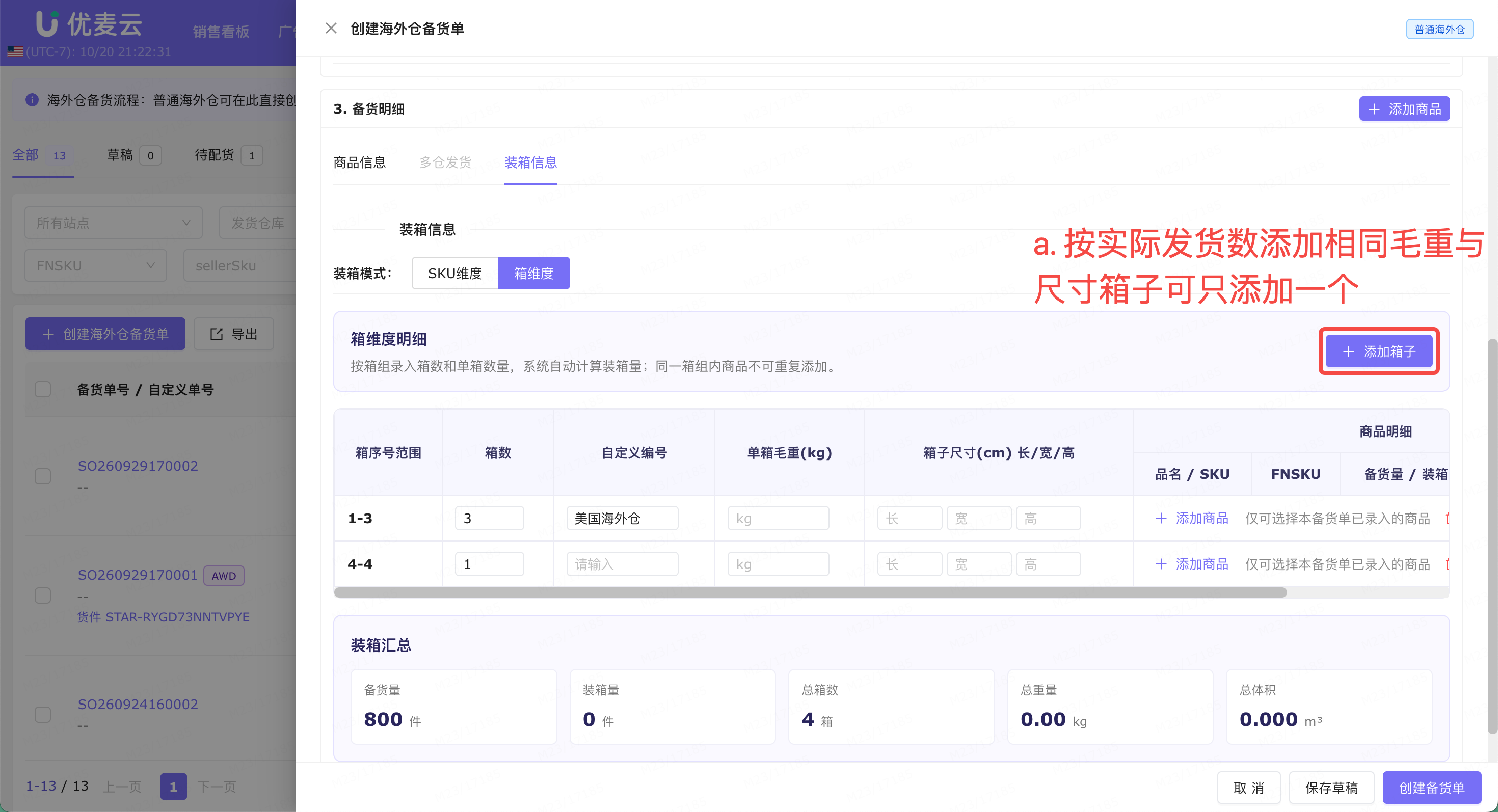Open shipment link STAR-RYGD73NNTVPYE
Screen dimensions: 1498x812
[177, 617]
